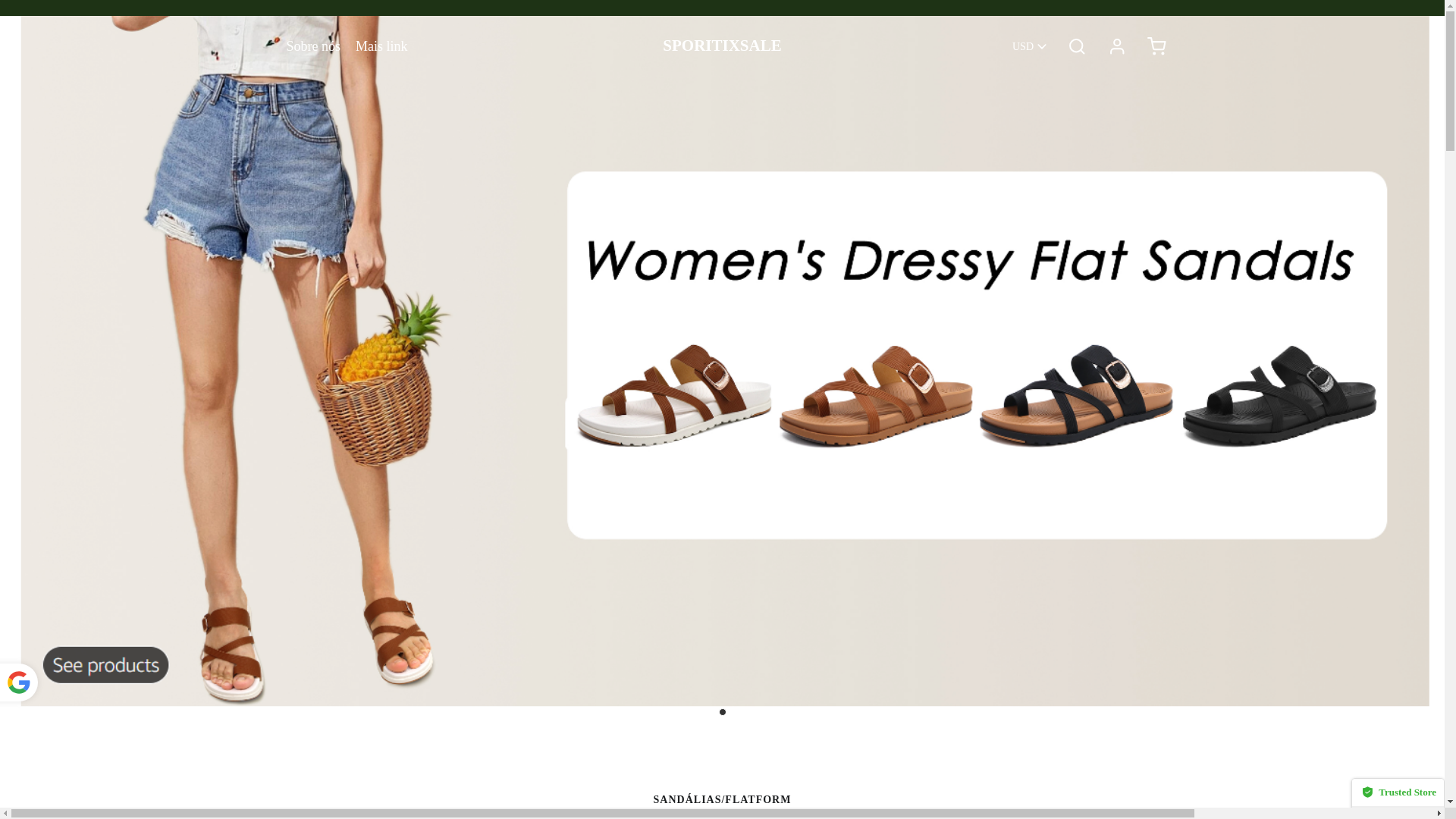Image resolution: width=1456 pixels, height=819 pixels.
Task: Click the user account icon
Action: tap(1116, 46)
